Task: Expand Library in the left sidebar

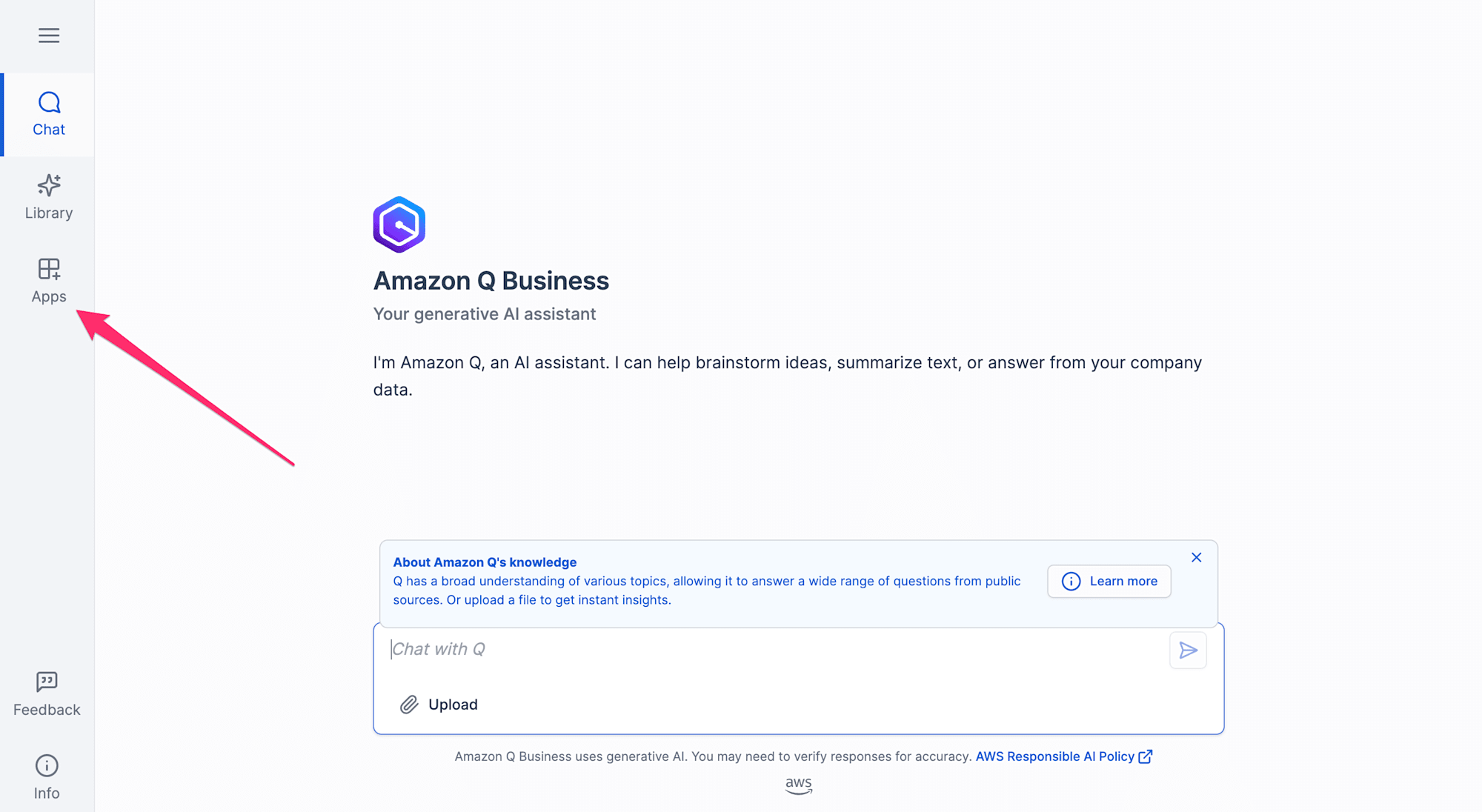Action: (x=48, y=196)
